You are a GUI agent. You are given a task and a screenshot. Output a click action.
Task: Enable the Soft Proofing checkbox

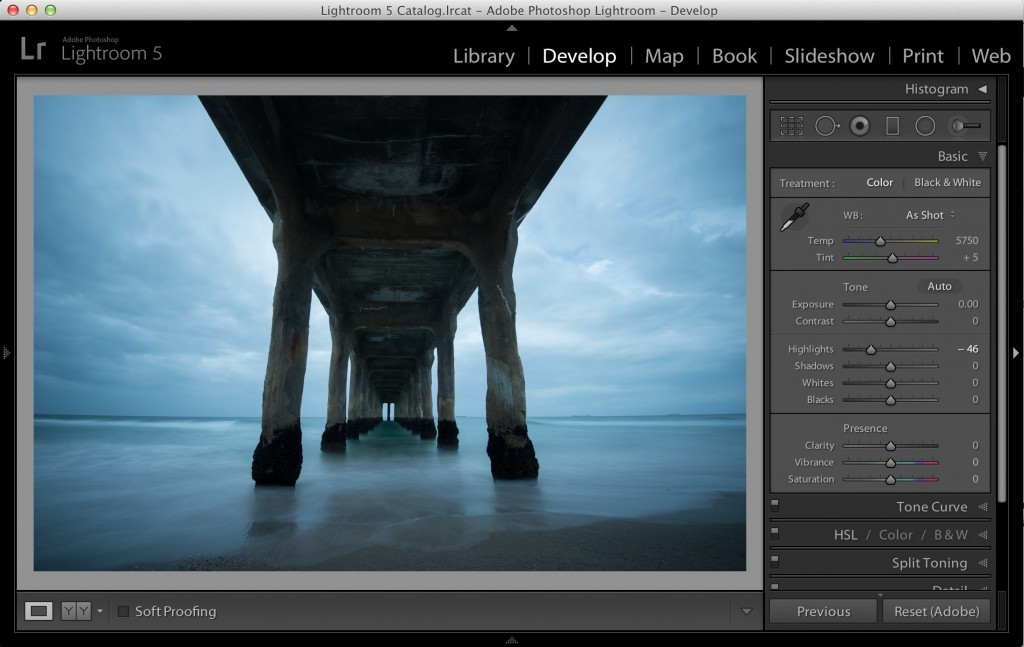tap(123, 611)
